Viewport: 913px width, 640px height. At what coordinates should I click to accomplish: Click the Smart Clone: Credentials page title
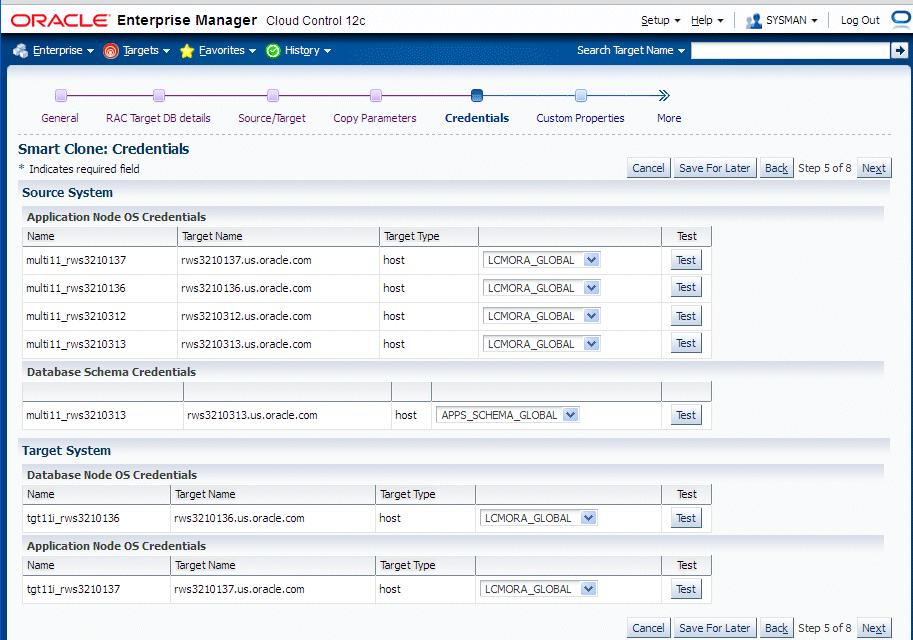[104, 149]
